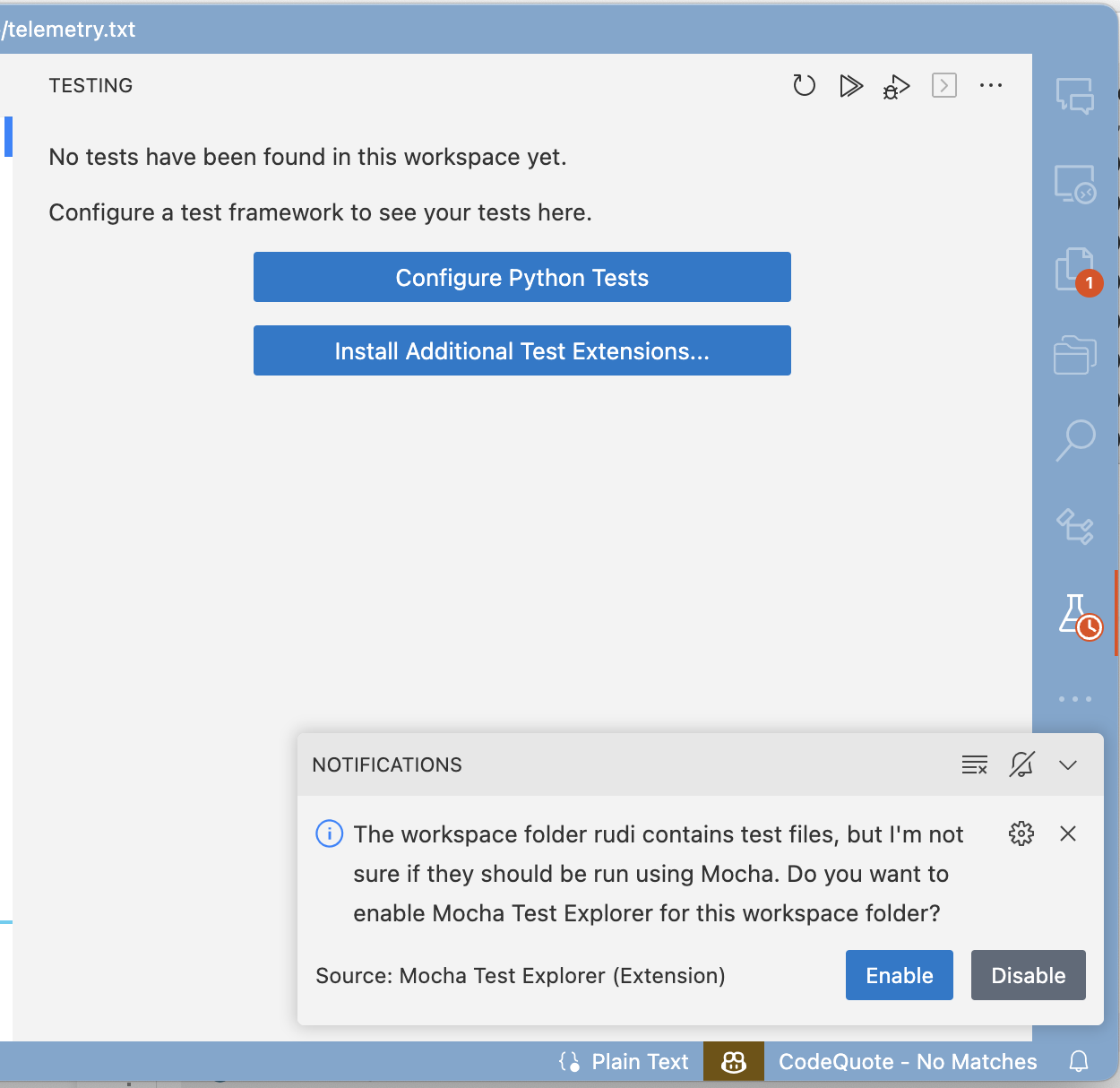The width and height of the screenshot is (1120, 1088).
Task: Collapse the Notifications panel with the chevron
Action: tap(1068, 764)
